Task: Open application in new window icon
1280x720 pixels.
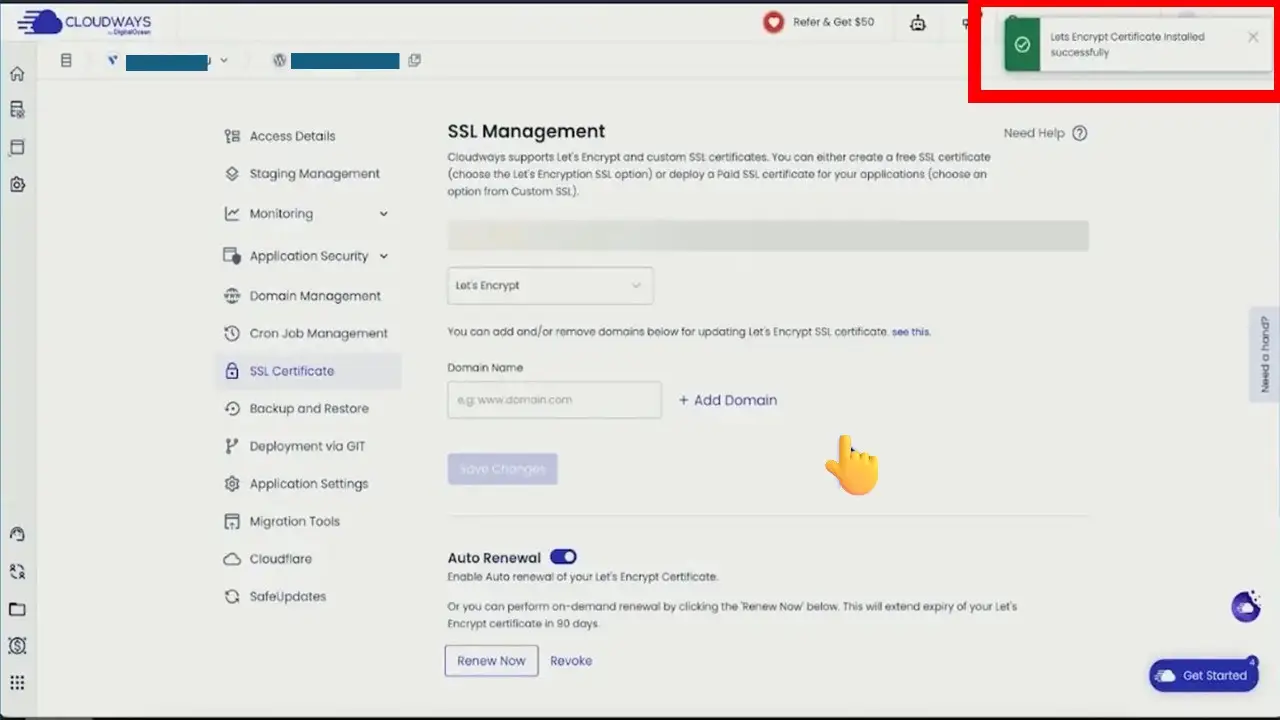Action: pos(414,60)
